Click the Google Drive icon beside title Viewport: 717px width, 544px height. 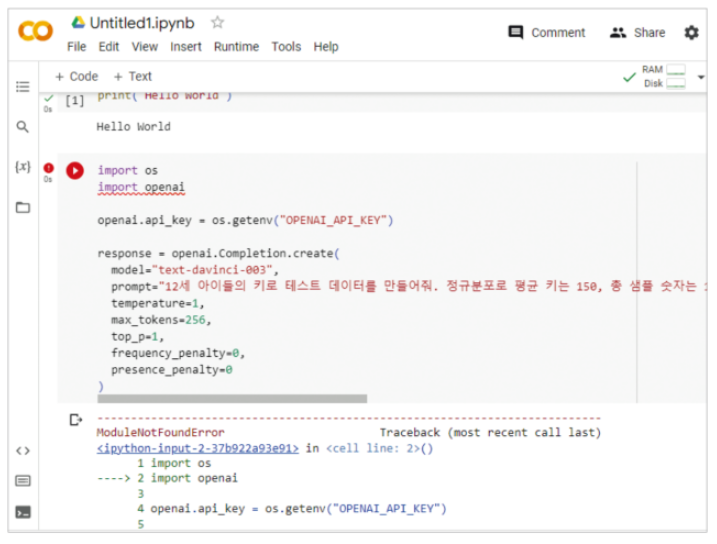click(x=78, y=22)
